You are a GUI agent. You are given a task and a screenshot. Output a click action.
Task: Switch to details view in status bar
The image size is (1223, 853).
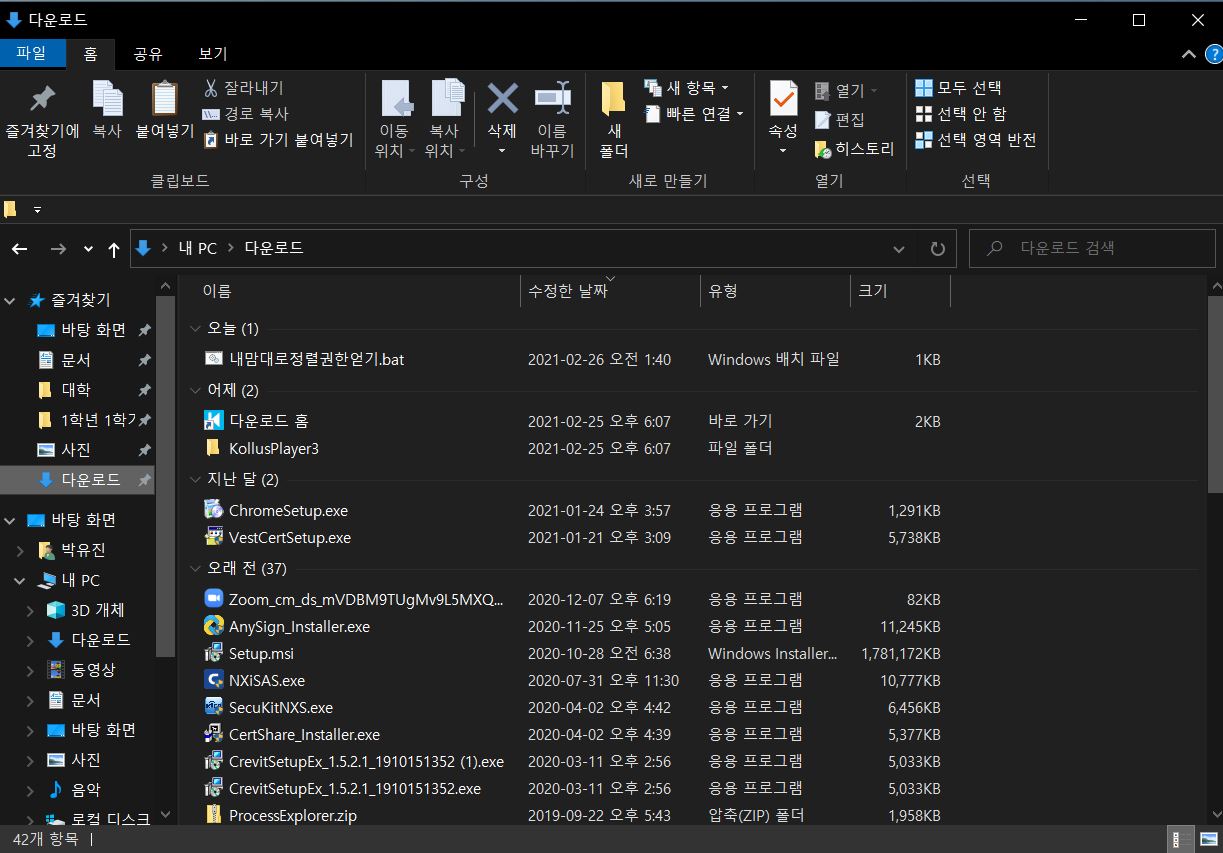coord(1180,838)
